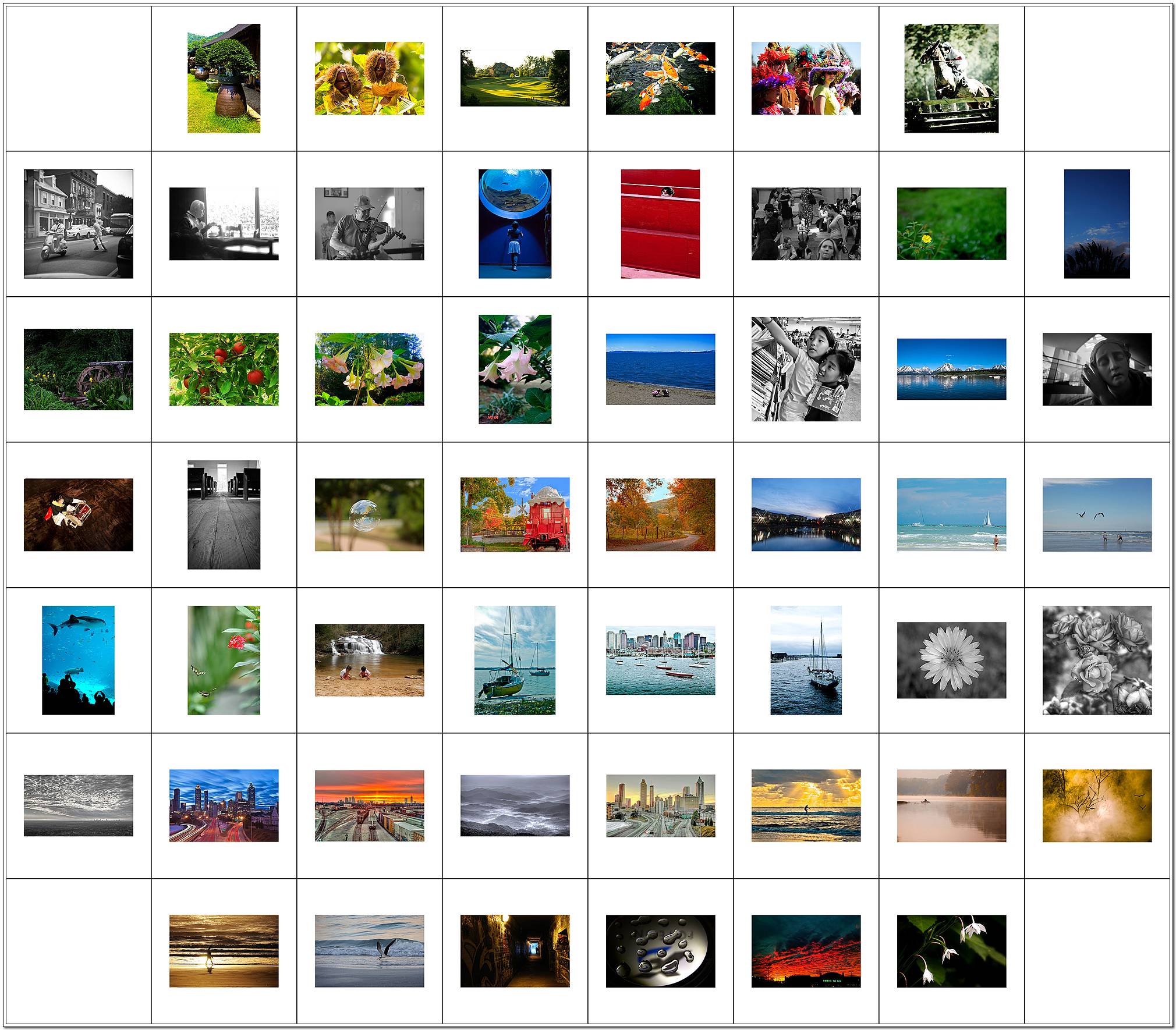The height and width of the screenshot is (1030, 1176).
Task: Open the red apples on tree photo
Action: click(224, 369)
